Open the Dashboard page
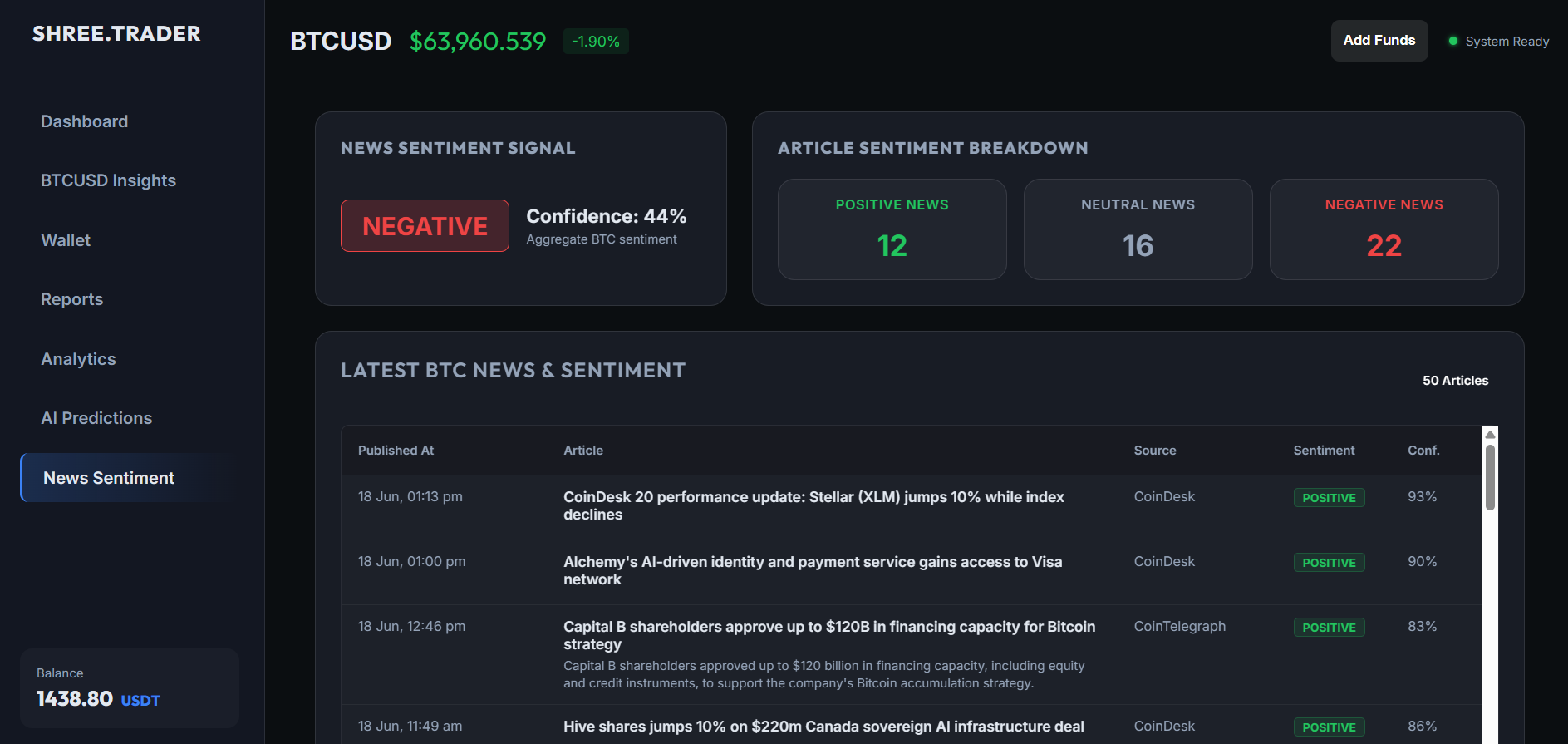This screenshot has width=1568, height=744. [x=85, y=121]
